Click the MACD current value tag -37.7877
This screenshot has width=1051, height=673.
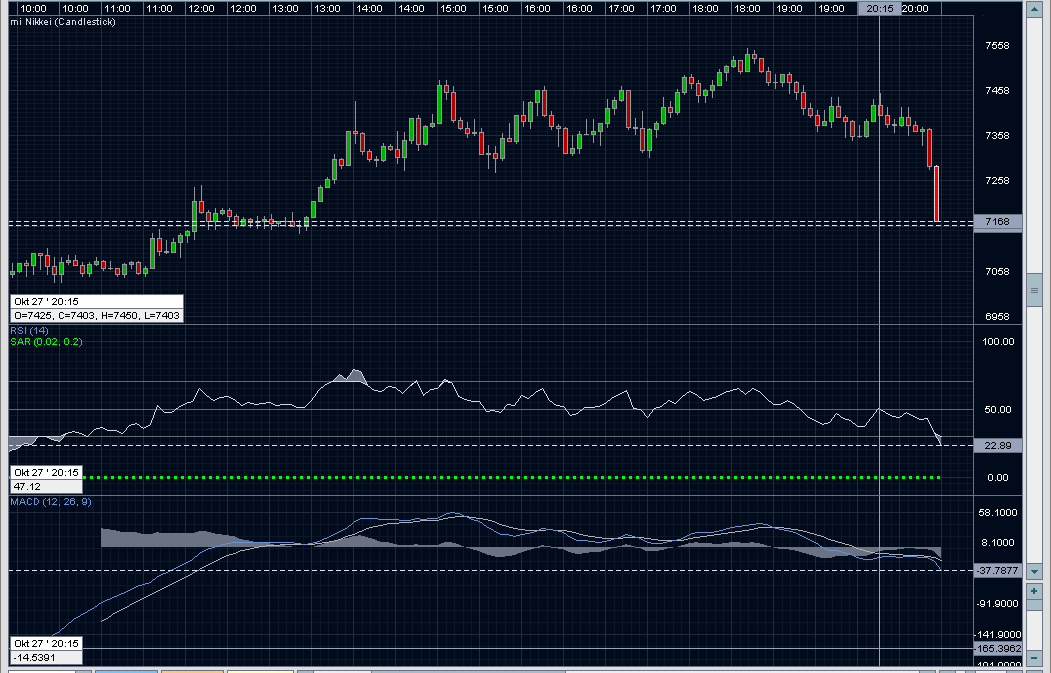click(997, 570)
